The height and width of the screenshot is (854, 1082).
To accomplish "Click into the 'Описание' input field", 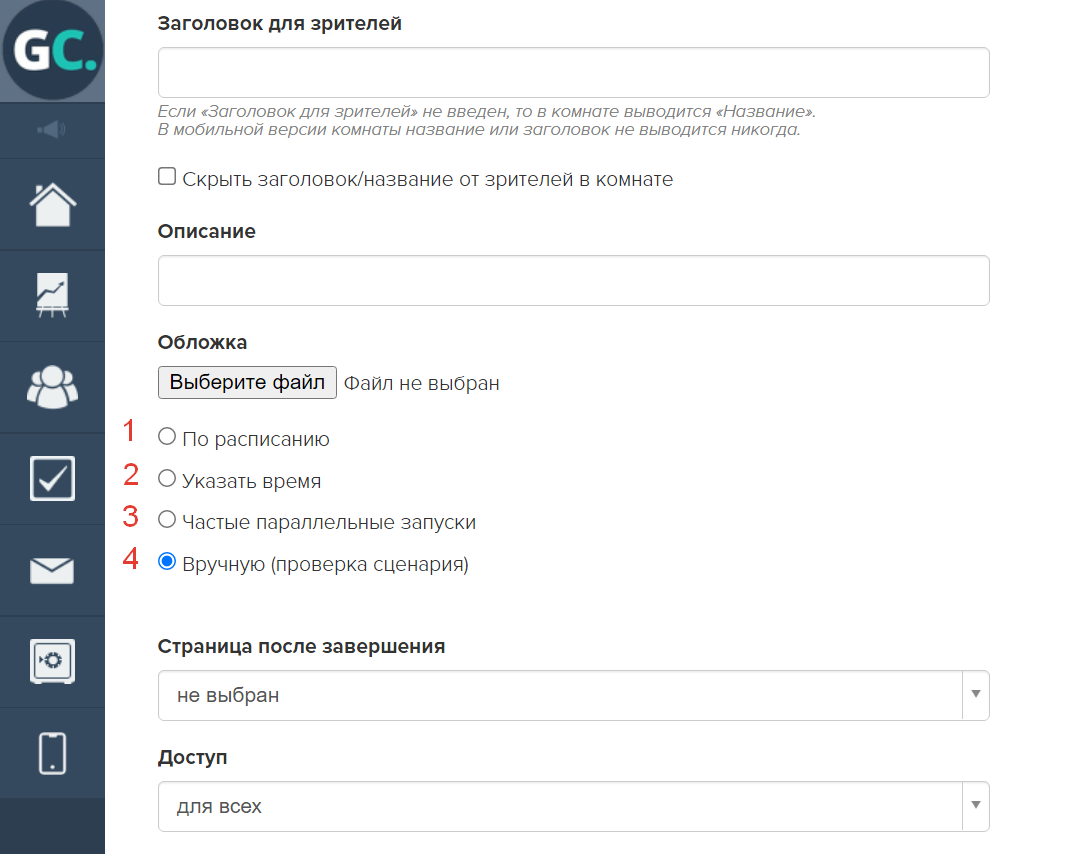I will point(573,281).
